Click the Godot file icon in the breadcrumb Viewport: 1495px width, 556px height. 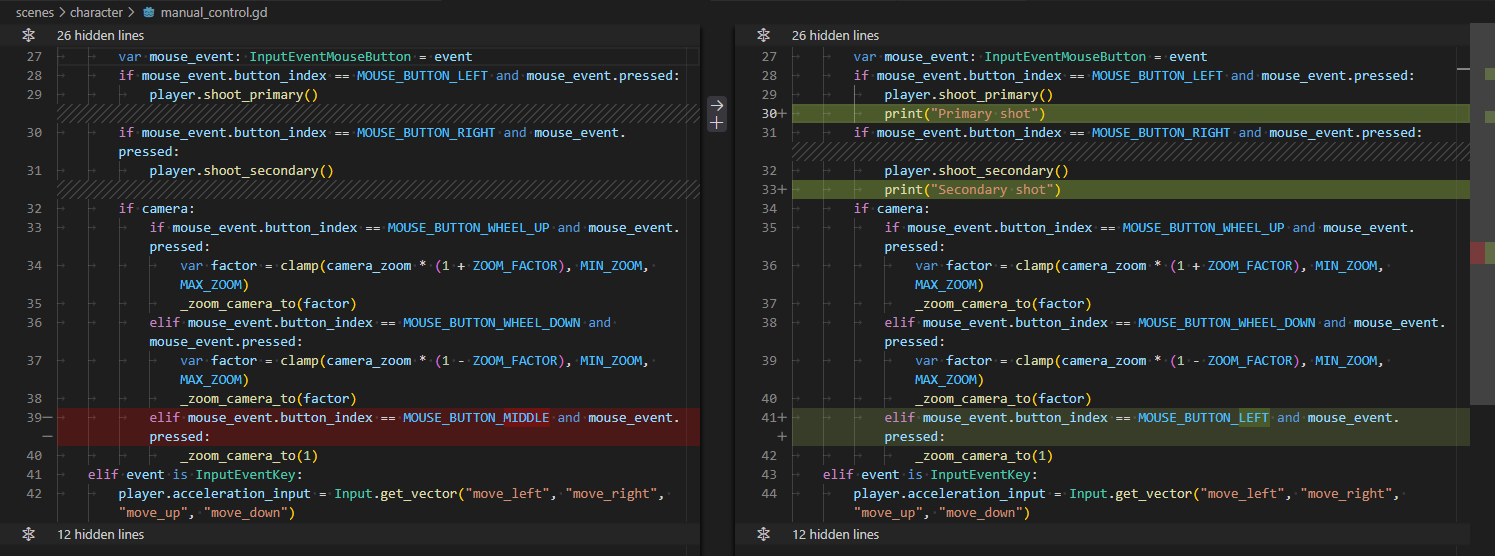149,13
